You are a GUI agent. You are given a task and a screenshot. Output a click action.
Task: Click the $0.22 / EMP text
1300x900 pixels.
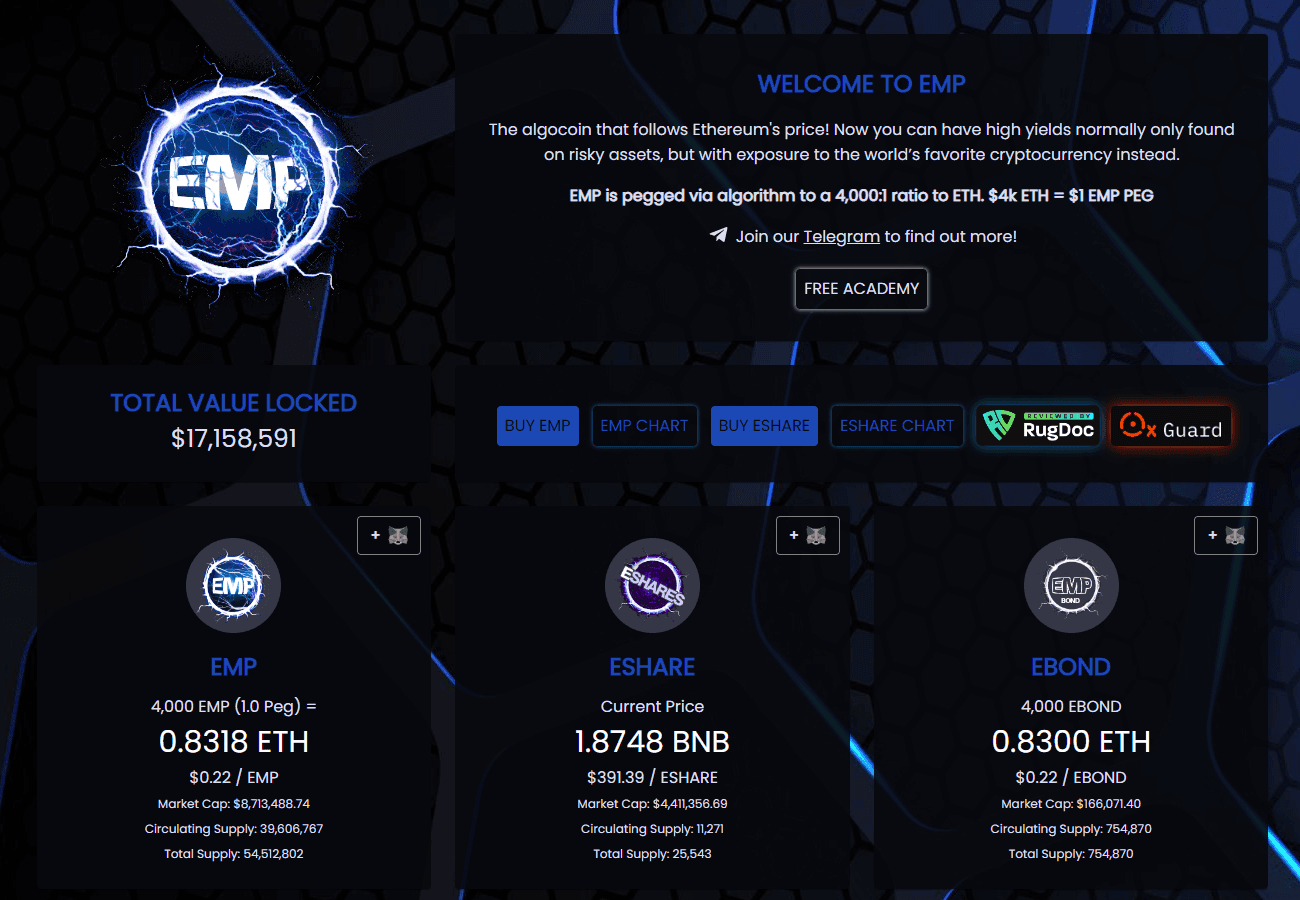pos(234,777)
